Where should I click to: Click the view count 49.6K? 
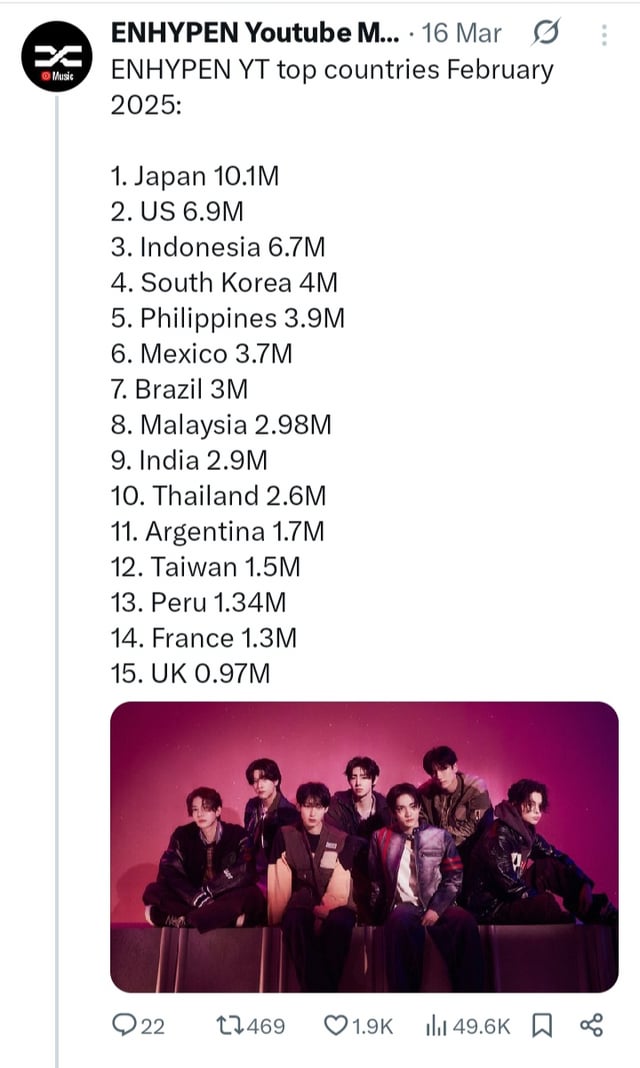(x=482, y=1026)
